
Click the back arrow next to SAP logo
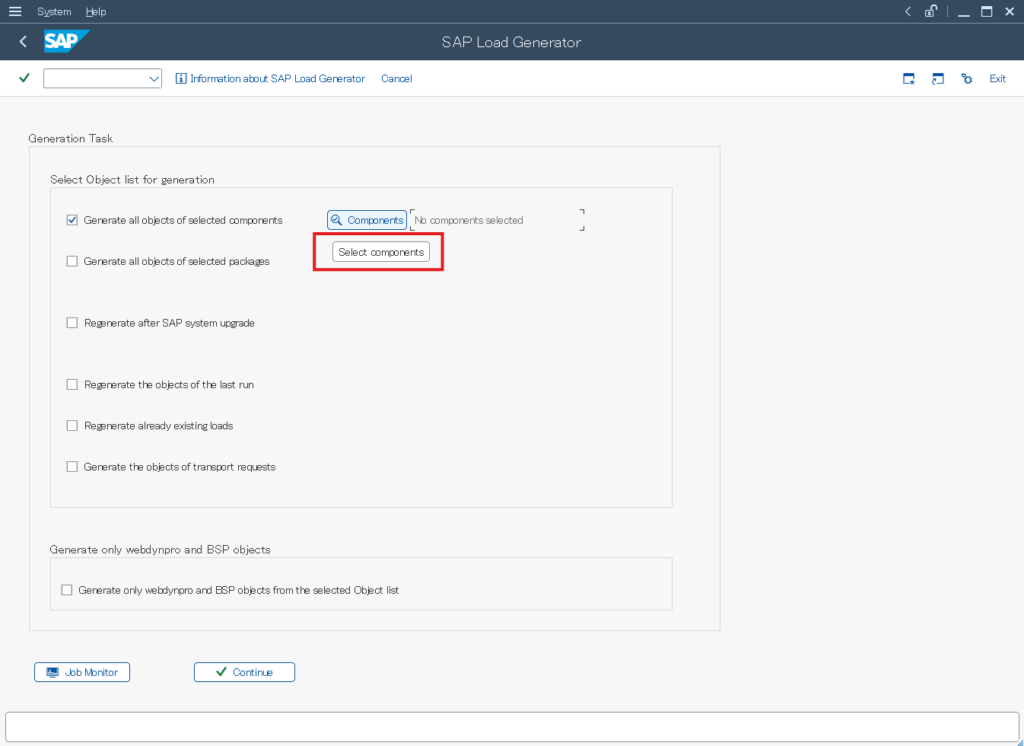point(22,42)
